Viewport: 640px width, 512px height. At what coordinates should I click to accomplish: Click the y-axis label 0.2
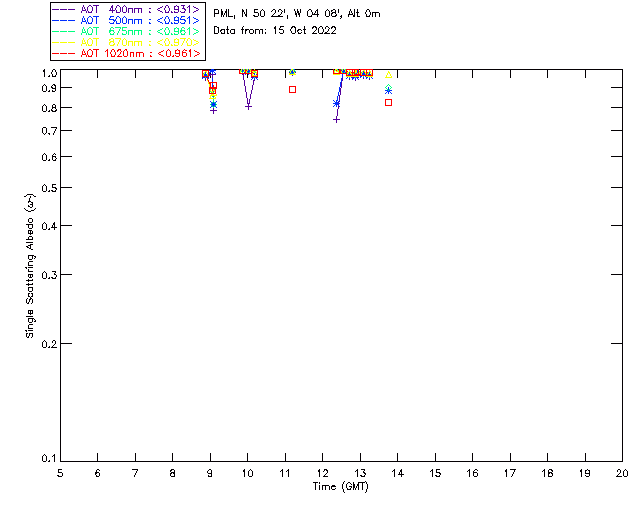pyautogui.click(x=49, y=345)
